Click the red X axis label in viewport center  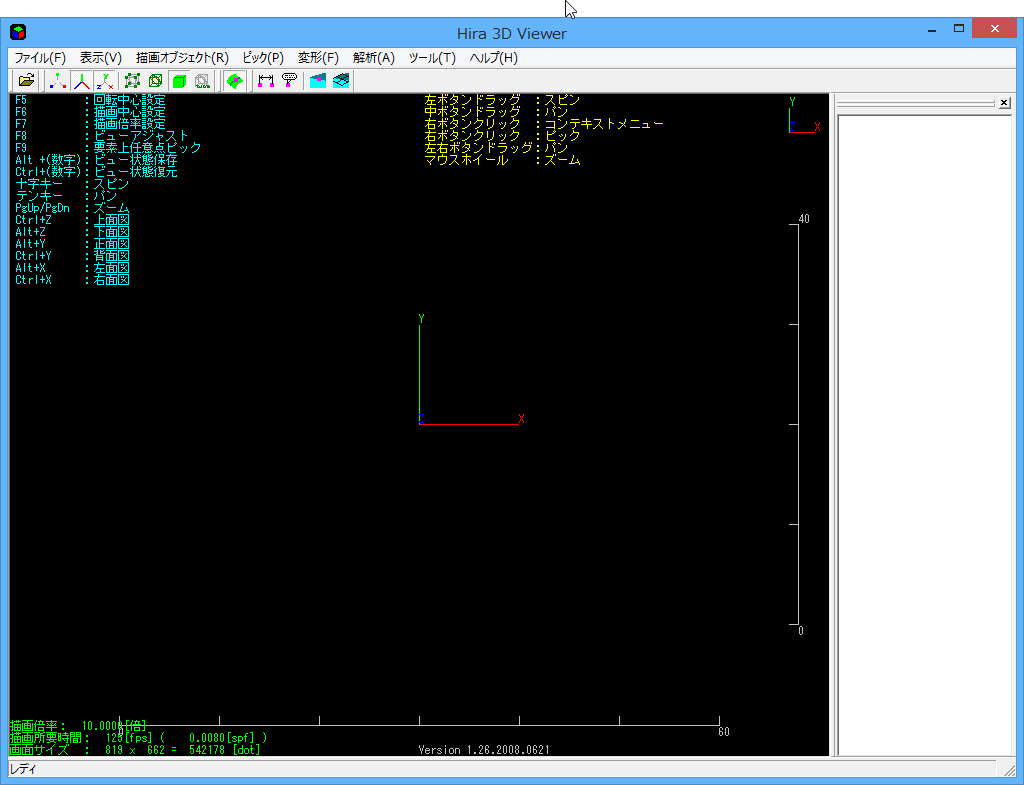pos(521,419)
